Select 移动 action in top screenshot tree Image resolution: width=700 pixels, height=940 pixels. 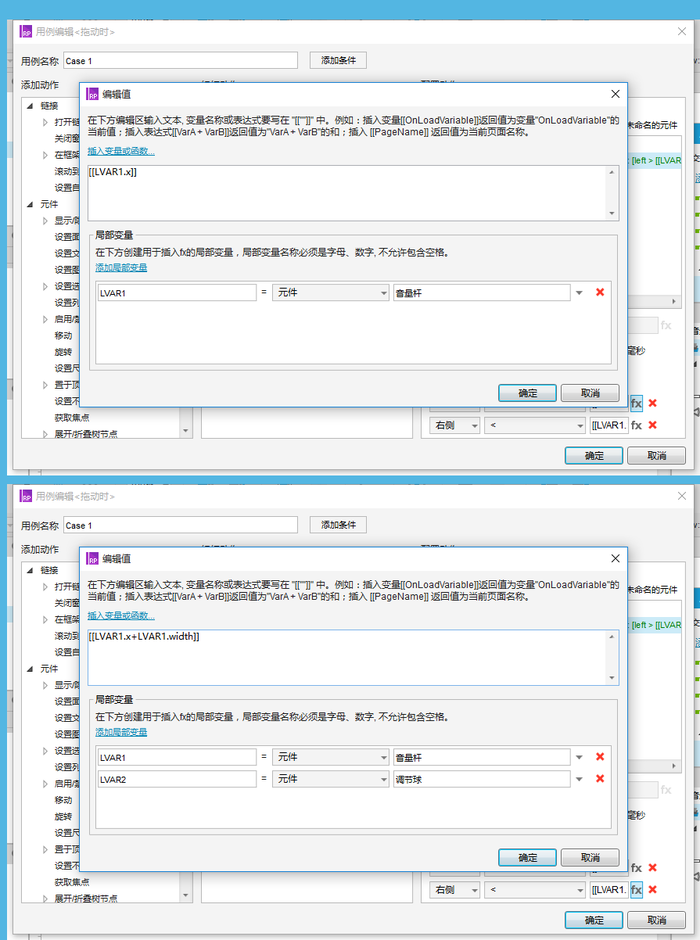tap(64, 336)
